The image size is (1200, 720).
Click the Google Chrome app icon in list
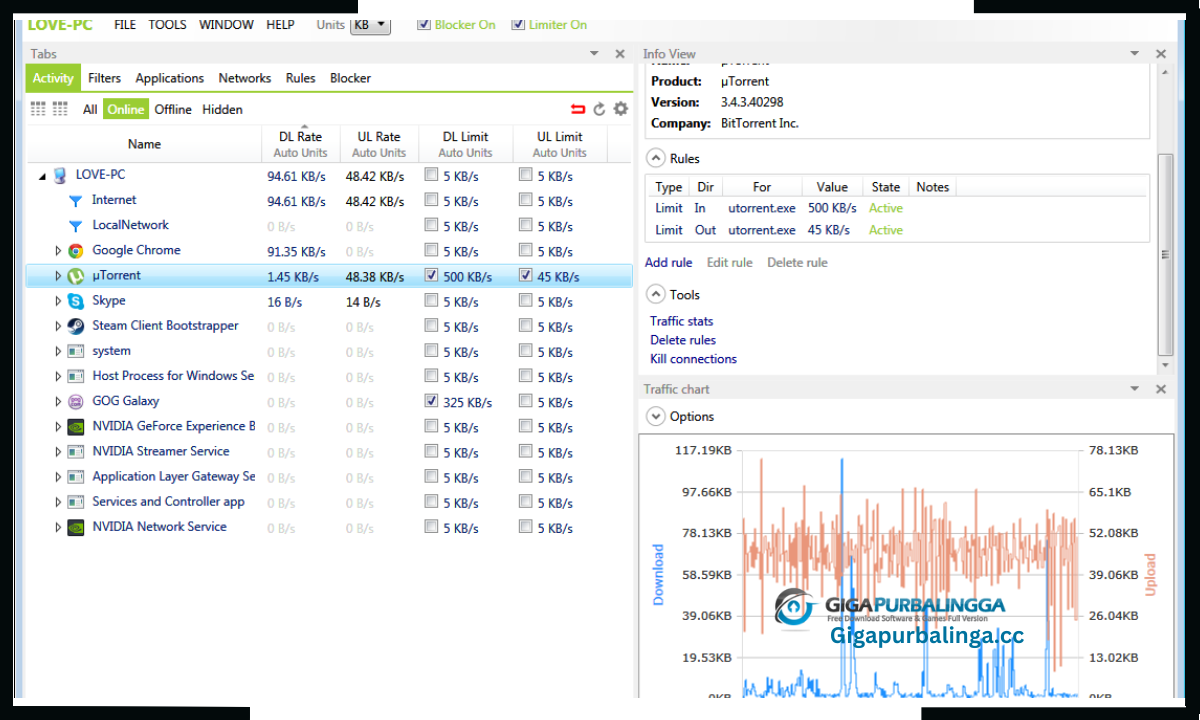click(x=75, y=251)
